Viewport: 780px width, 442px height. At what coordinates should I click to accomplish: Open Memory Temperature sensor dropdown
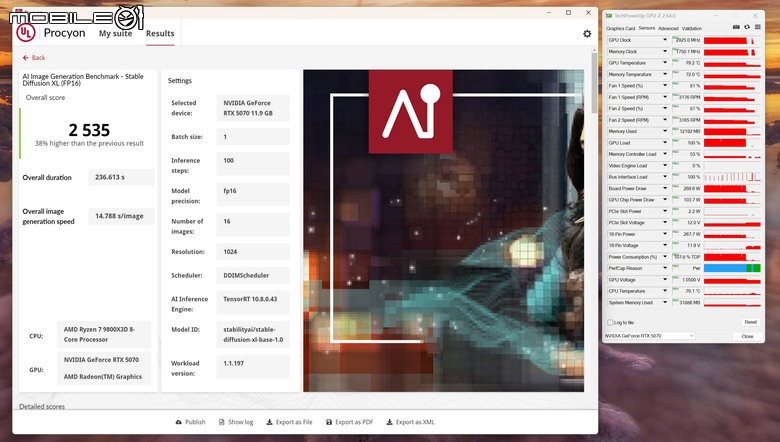click(665, 74)
